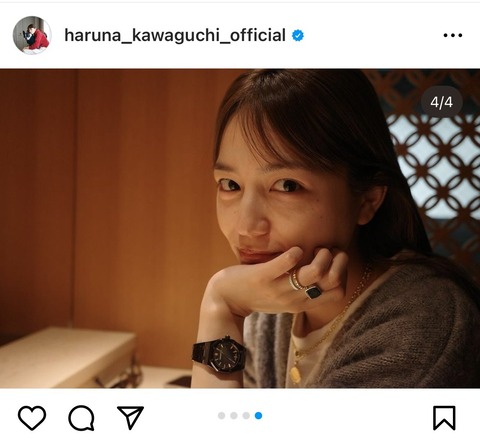The image size is (480, 446).
Task: Jump to the third carousel dot
Action: (x=246, y=416)
